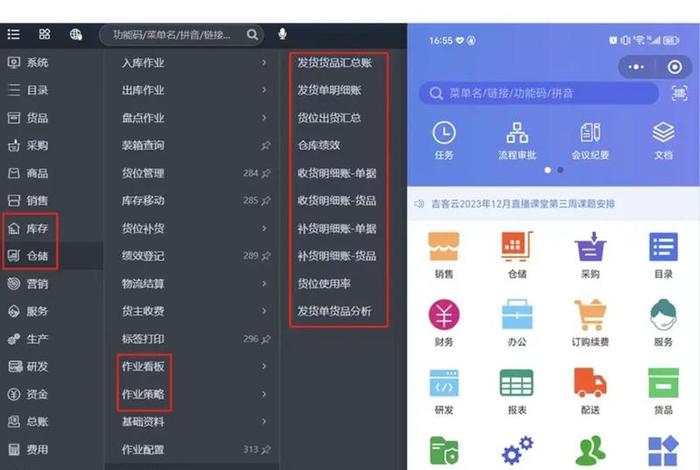Image resolution: width=700 pixels, height=470 pixels.
Task: Open the mini program more options dots
Action: point(636,67)
